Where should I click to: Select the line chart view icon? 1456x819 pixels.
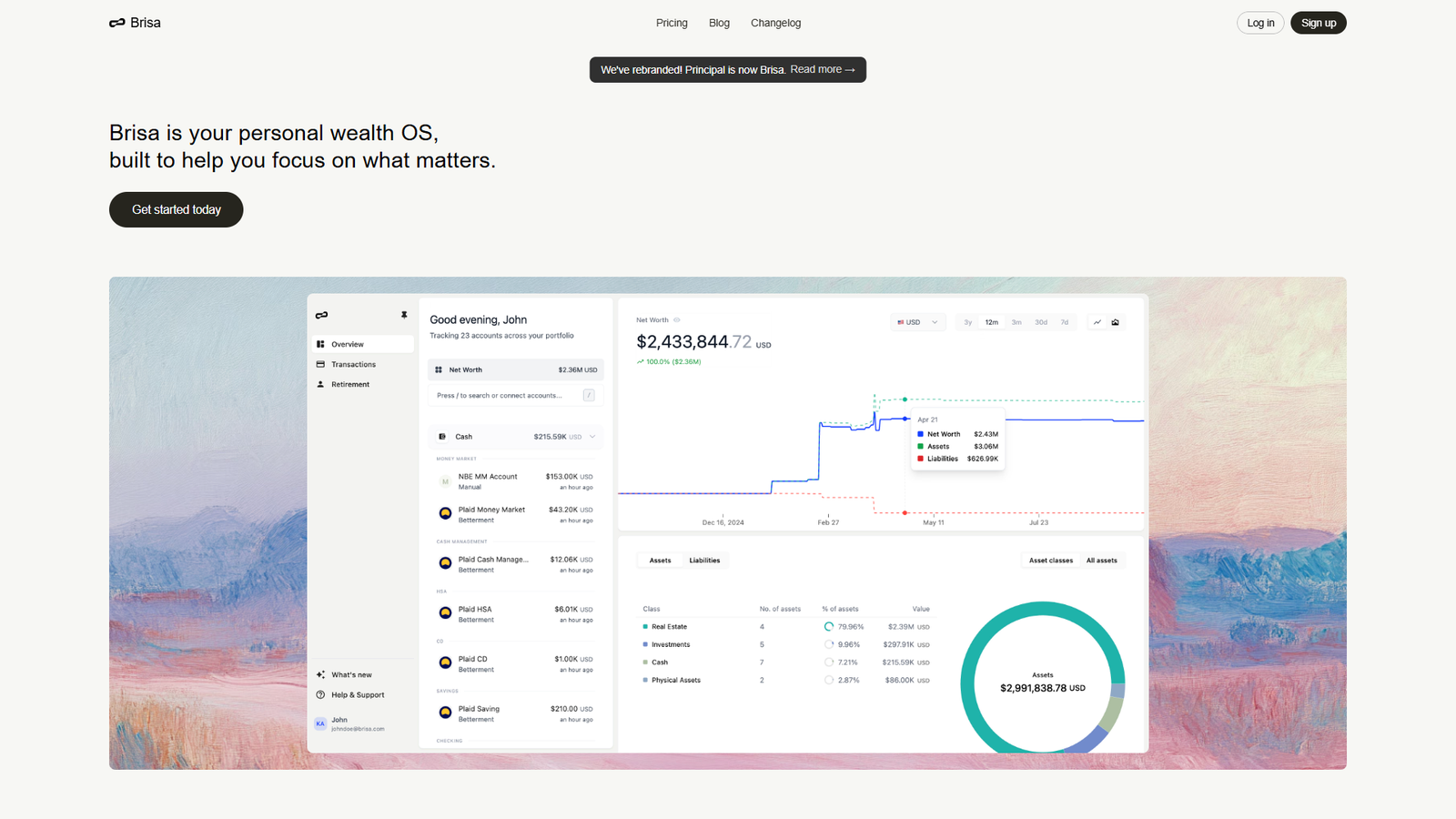click(1097, 322)
